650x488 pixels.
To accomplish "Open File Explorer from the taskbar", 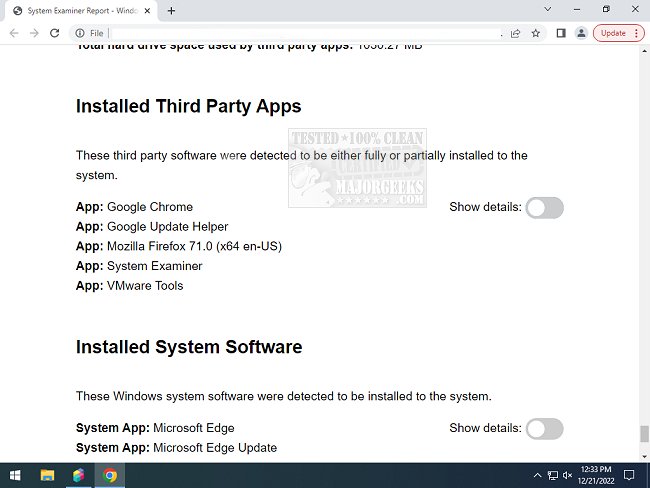I will click(47, 475).
